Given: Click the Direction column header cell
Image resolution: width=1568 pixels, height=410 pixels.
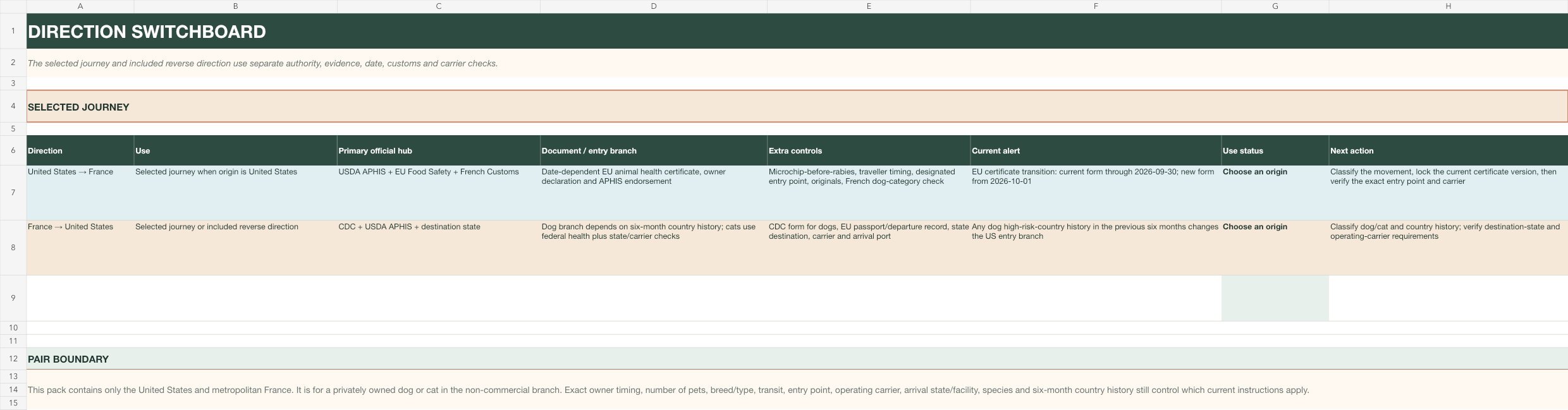Looking at the screenshot, I should [x=80, y=150].
